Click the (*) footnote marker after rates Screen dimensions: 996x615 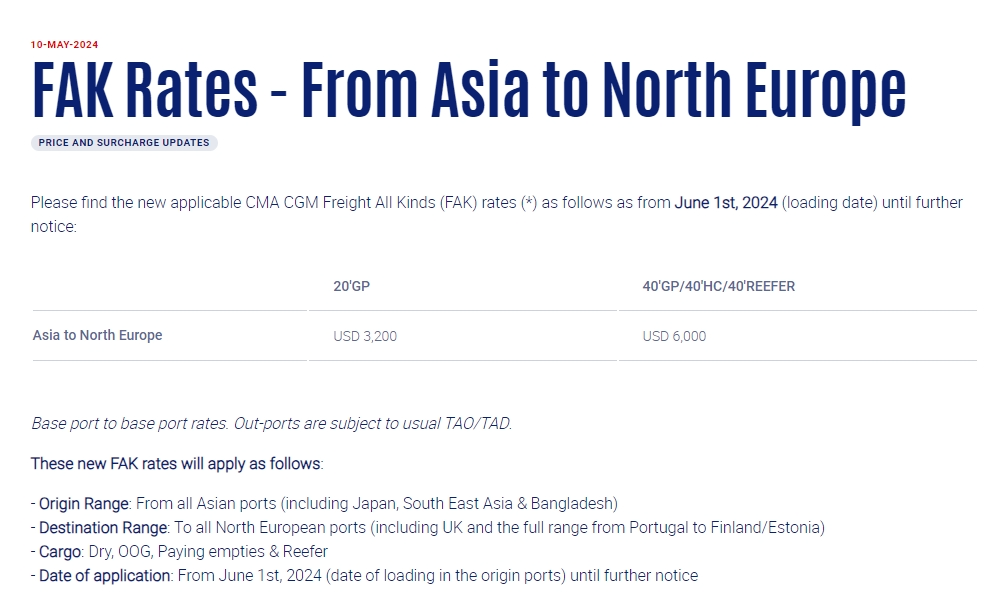(530, 203)
